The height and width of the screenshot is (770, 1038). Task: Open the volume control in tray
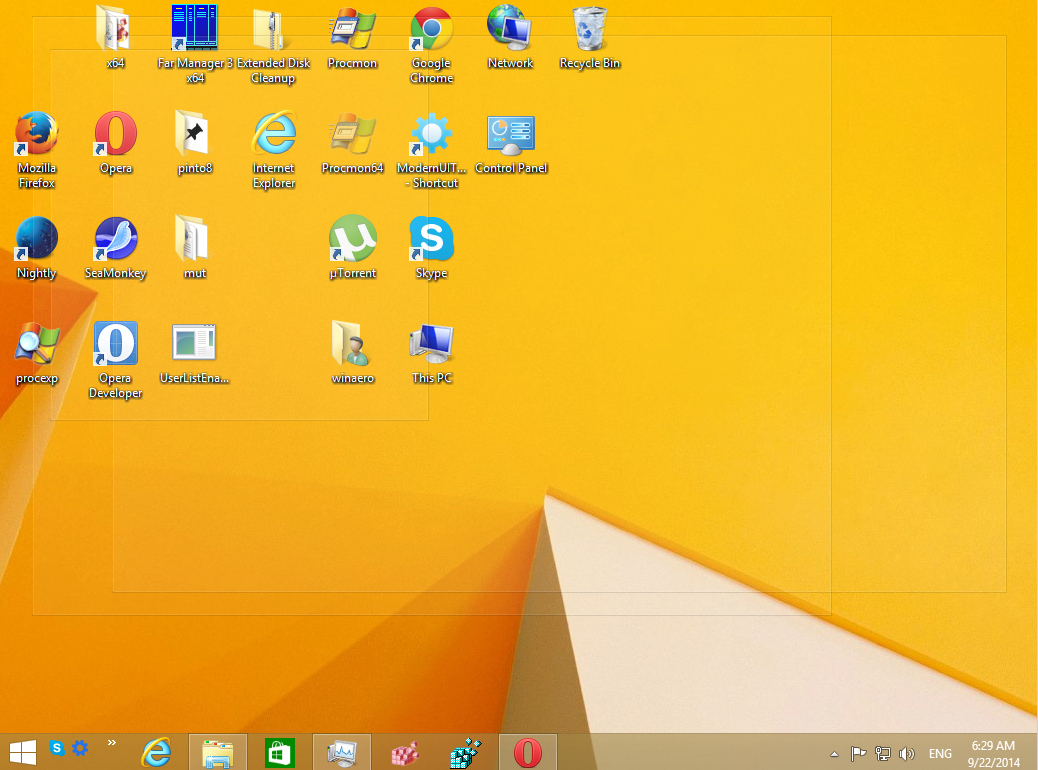click(x=907, y=753)
